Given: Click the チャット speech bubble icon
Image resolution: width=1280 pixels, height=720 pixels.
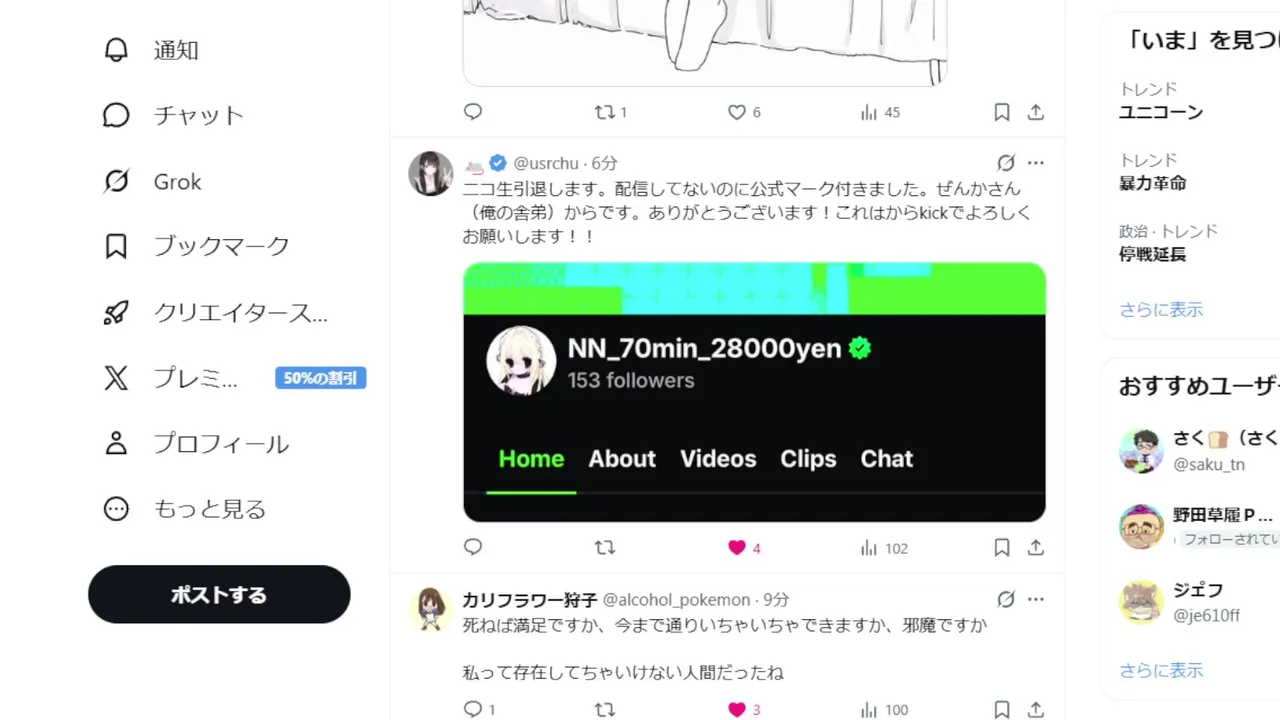Looking at the screenshot, I should (x=116, y=115).
